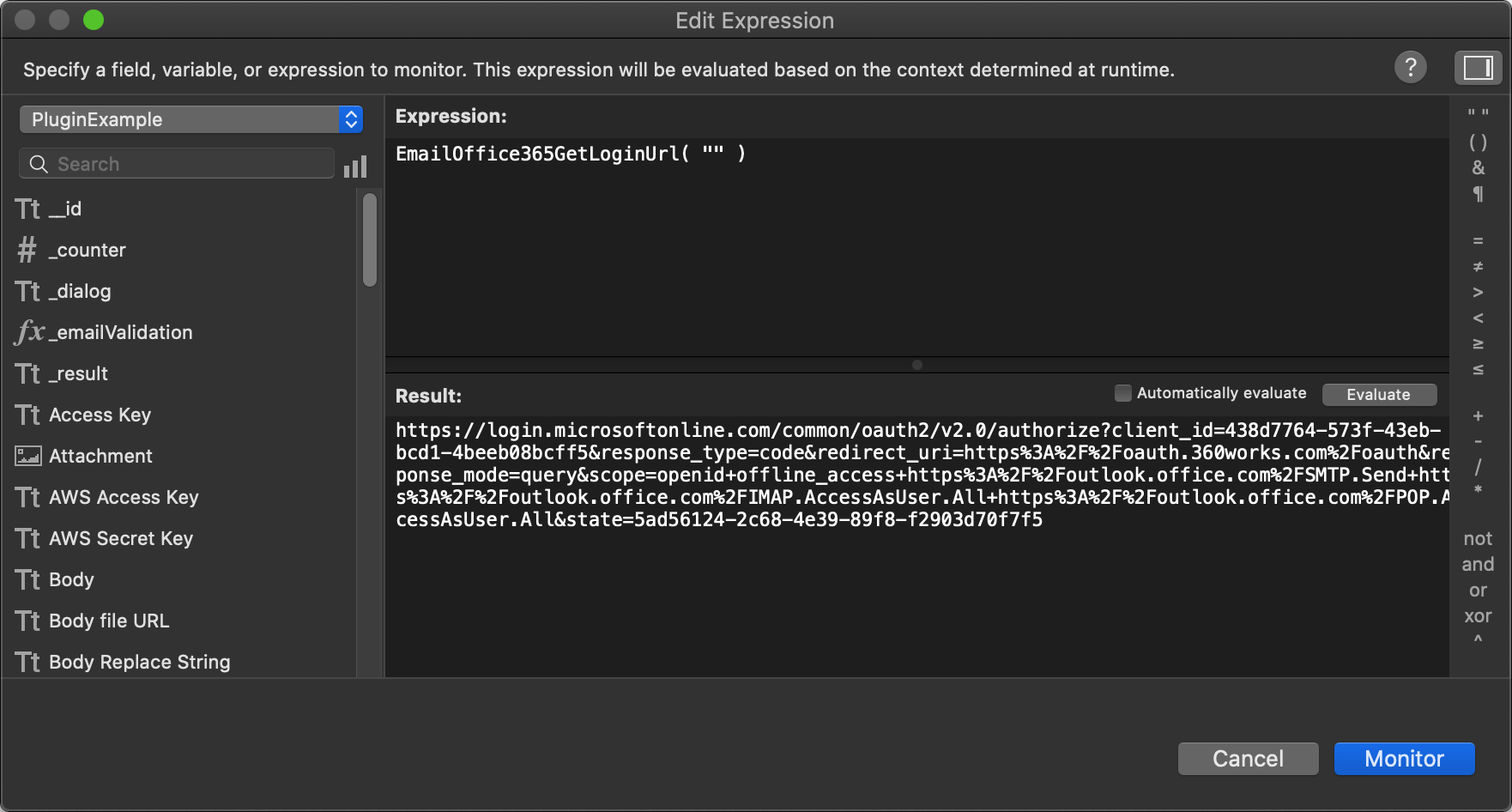Insert not-equal operator
This screenshot has width=1512, height=812.
[x=1478, y=267]
